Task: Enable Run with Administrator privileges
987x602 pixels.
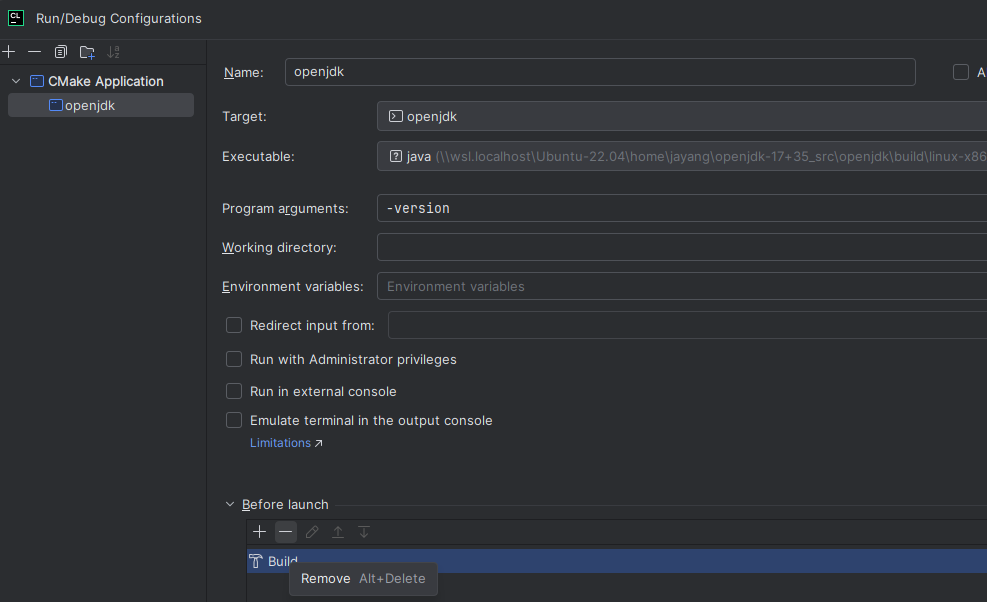Action: (x=234, y=359)
